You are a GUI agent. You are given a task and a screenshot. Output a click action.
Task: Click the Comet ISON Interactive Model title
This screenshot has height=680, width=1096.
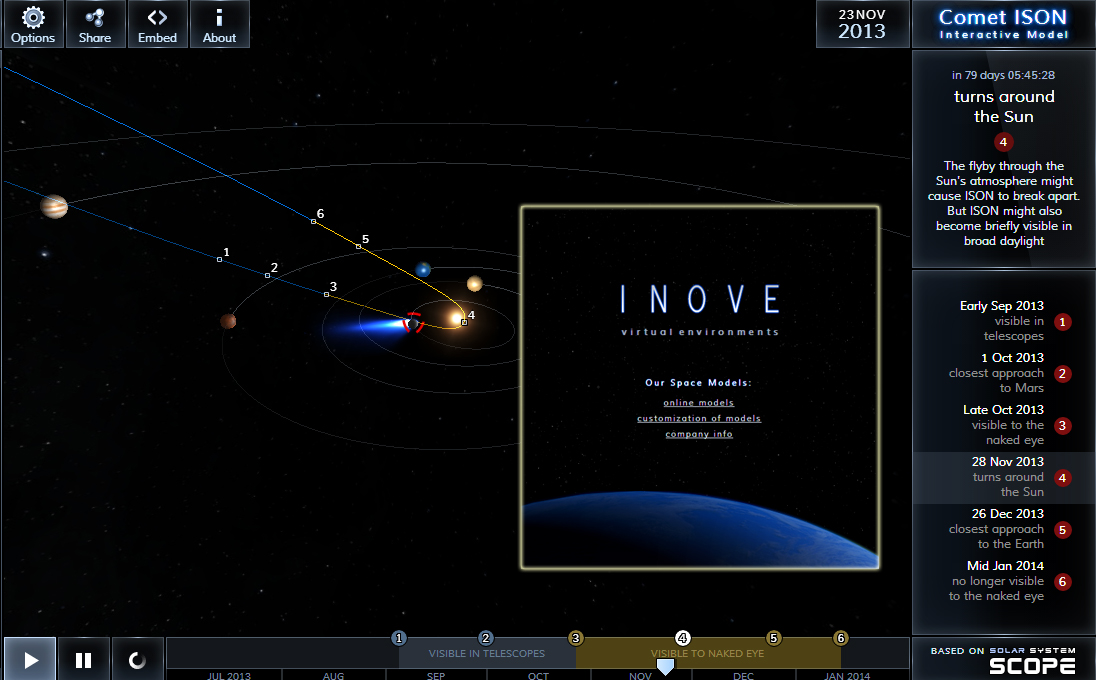pos(1003,24)
